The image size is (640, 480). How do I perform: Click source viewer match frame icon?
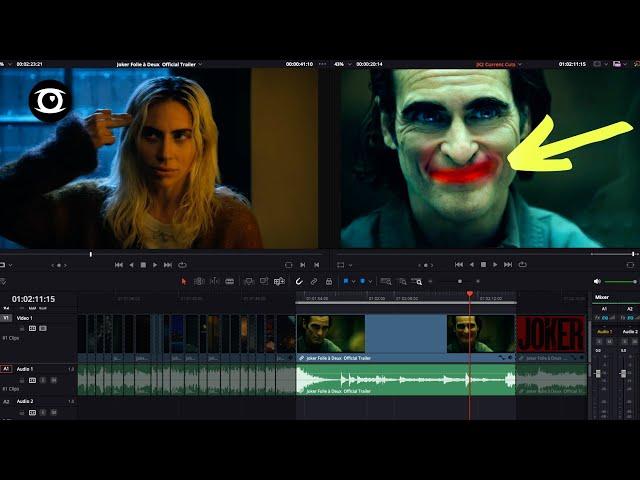click(x=289, y=265)
